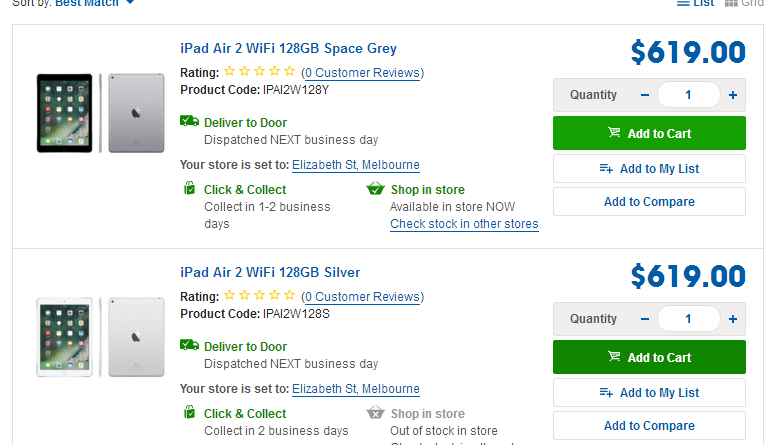This screenshot has width=775, height=445.
Task: Open iPad Air 2 128GB Space Grey page
Action: click(288, 48)
